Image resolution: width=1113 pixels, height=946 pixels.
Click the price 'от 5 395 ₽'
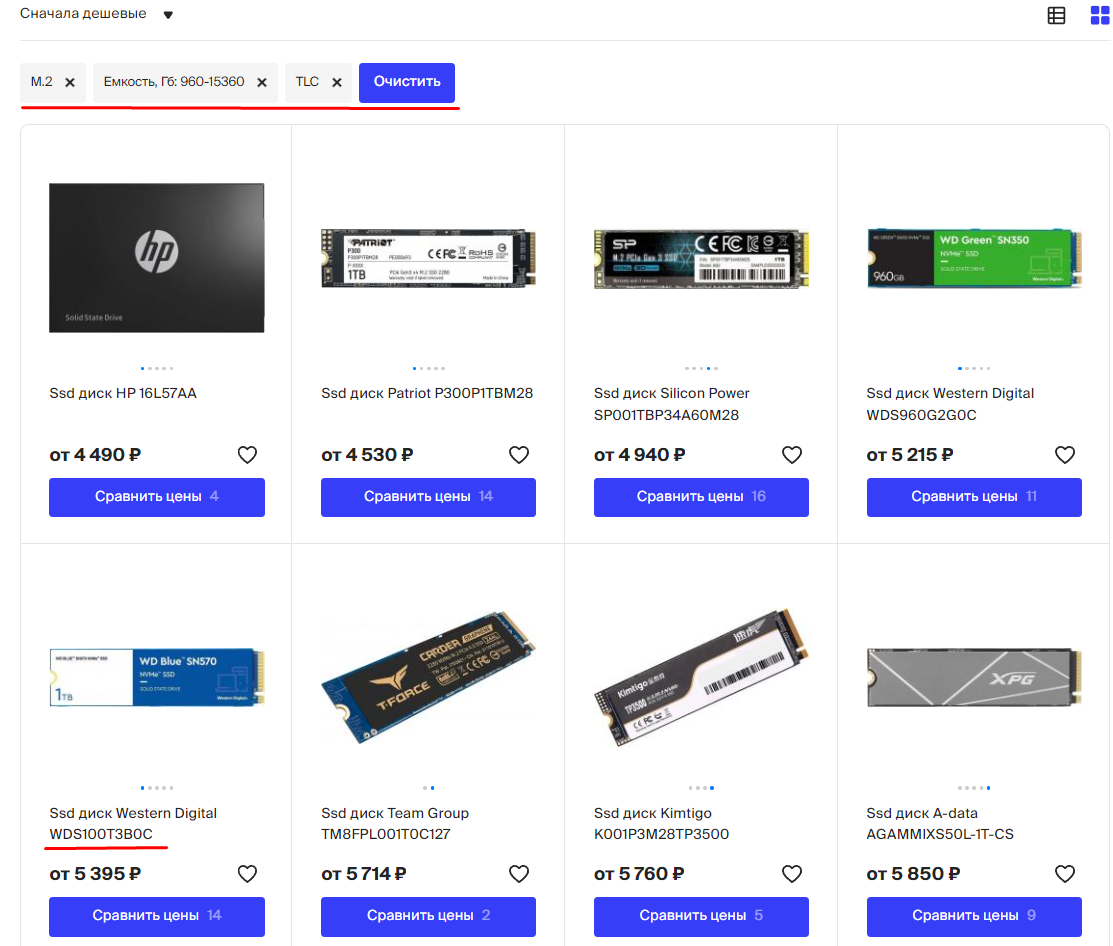tap(95, 874)
